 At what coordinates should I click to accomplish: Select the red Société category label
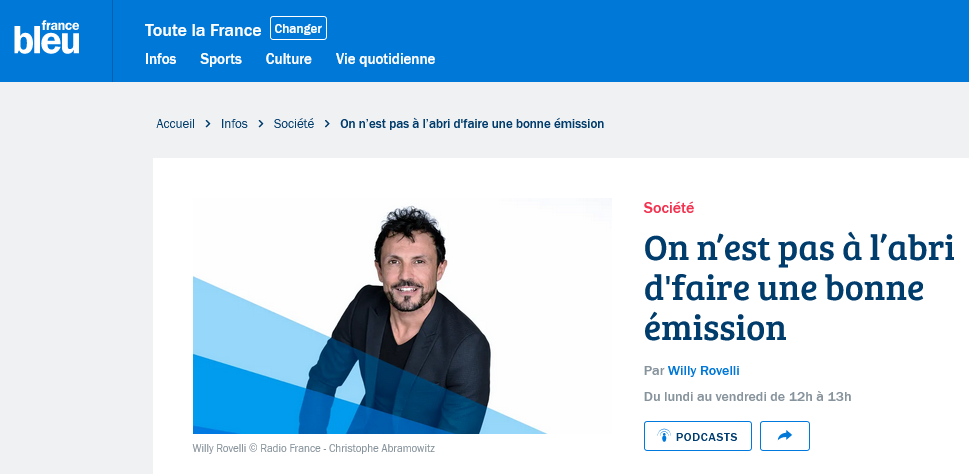[x=669, y=208]
